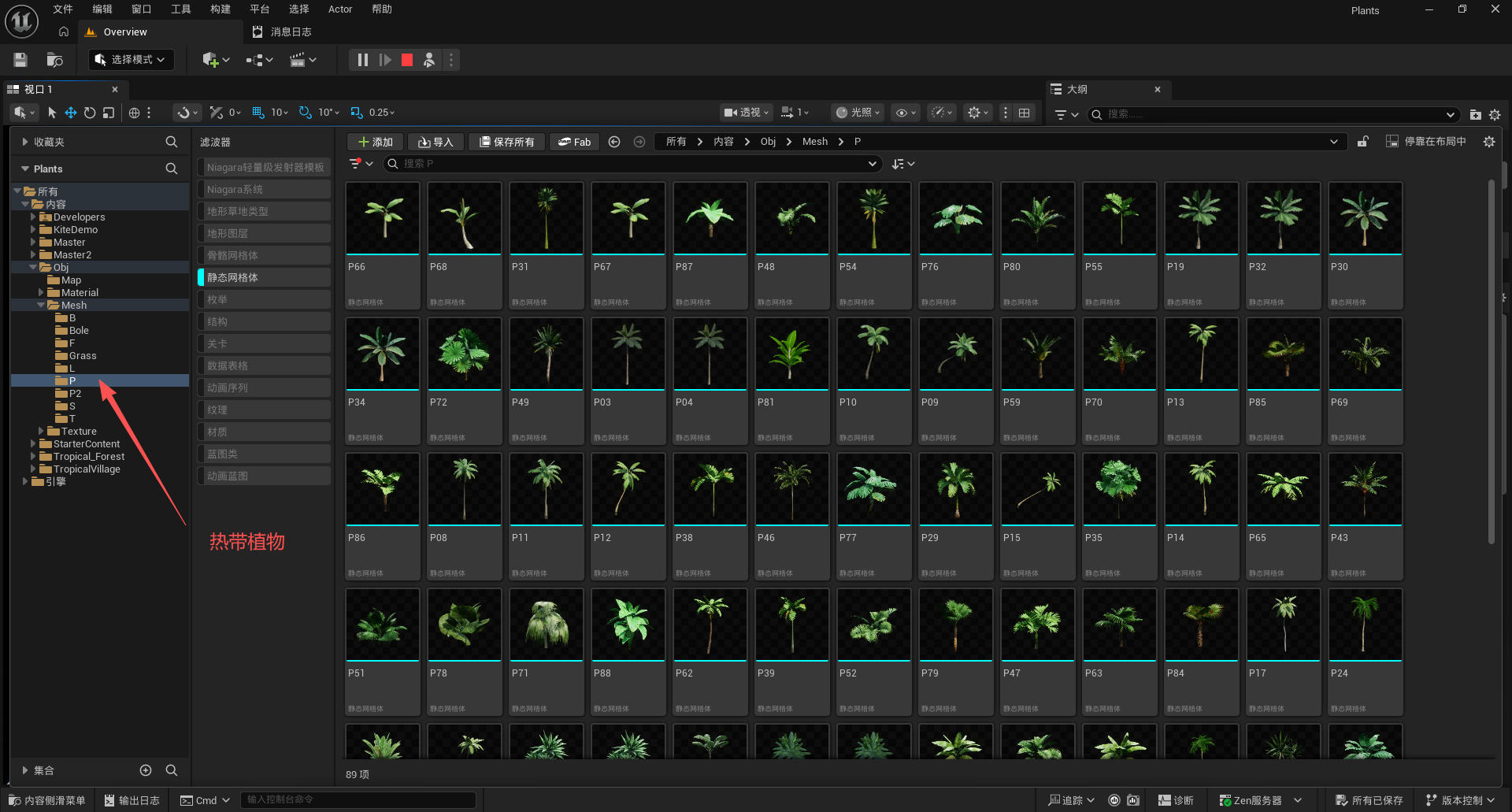Viewport: 1512px width, 812px height.
Task: Enable the 静态网格体 filter
Action: (264, 277)
